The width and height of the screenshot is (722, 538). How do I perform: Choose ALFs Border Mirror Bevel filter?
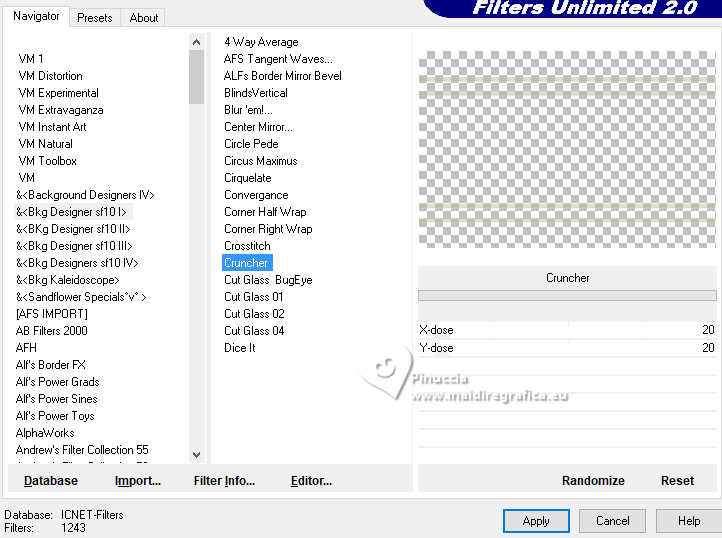283,76
